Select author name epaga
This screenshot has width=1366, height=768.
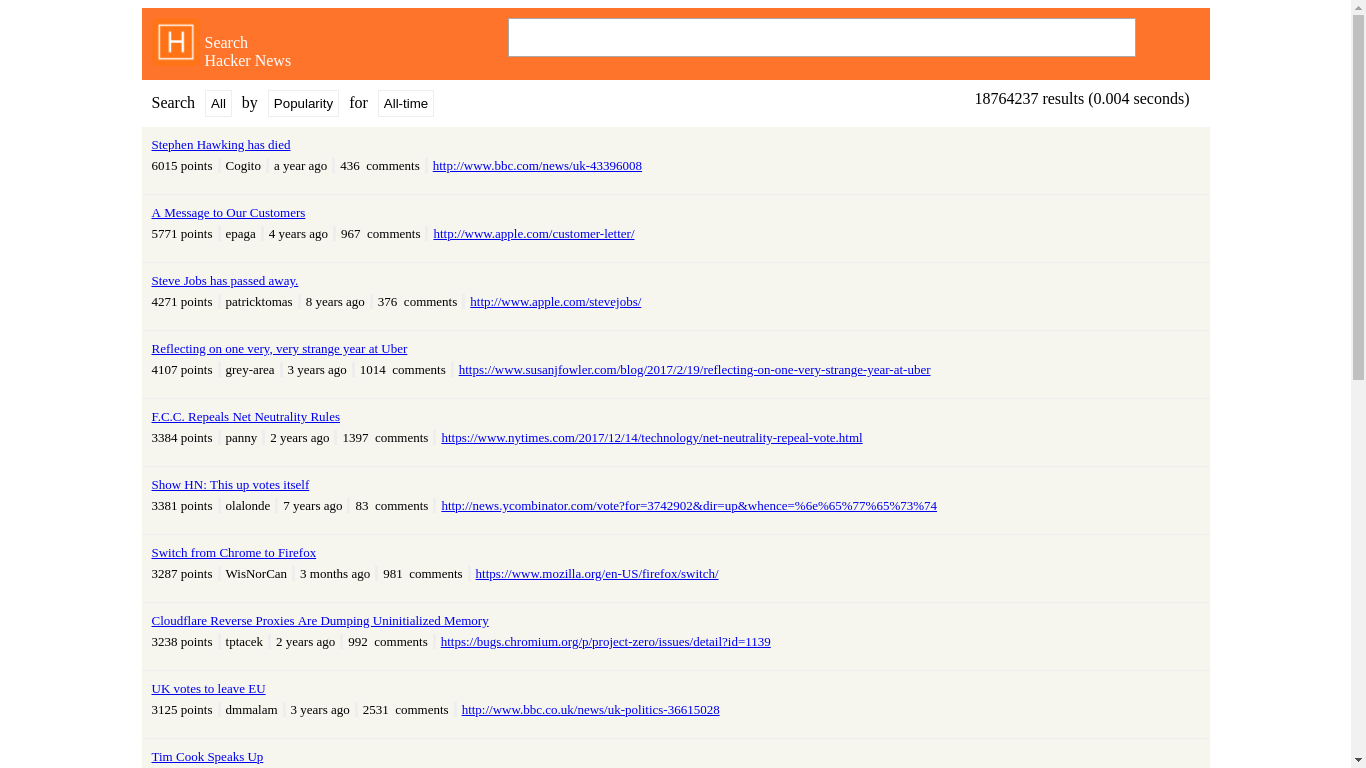241,234
